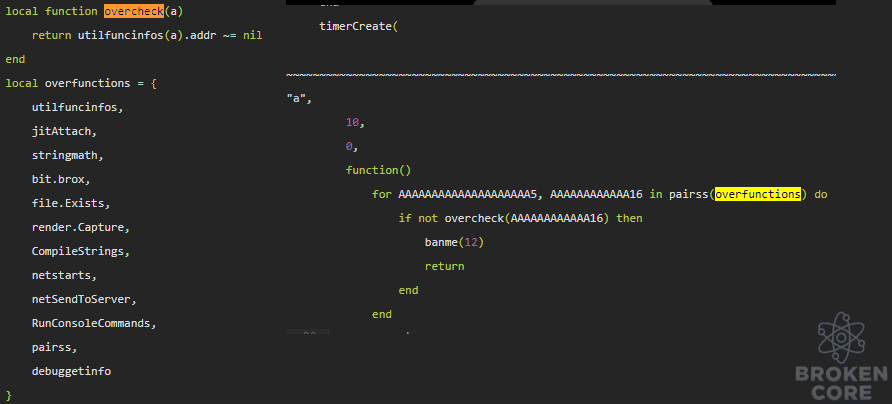Click the "timerCreate(" call
This screenshot has height=404, width=892.
coord(356,26)
